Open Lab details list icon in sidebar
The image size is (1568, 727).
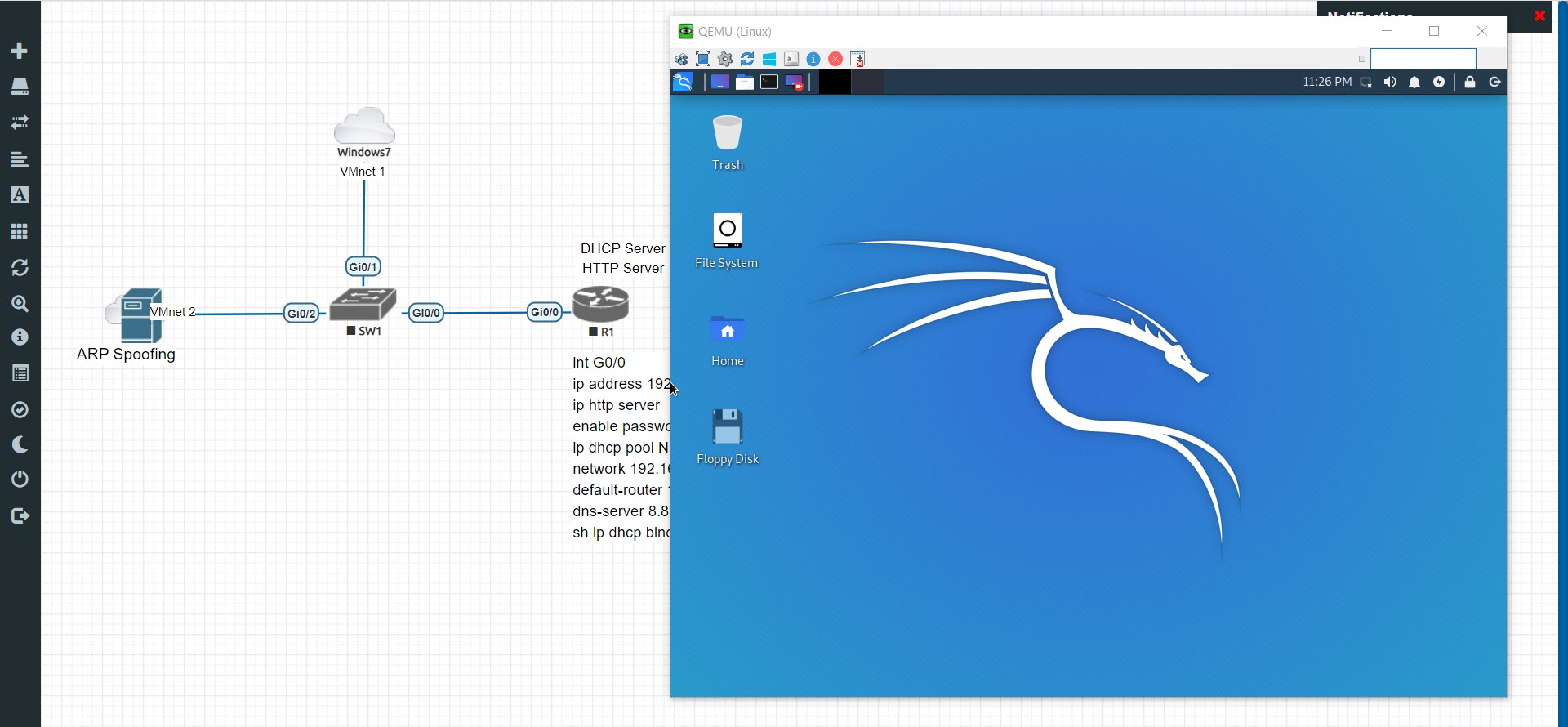[x=20, y=373]
